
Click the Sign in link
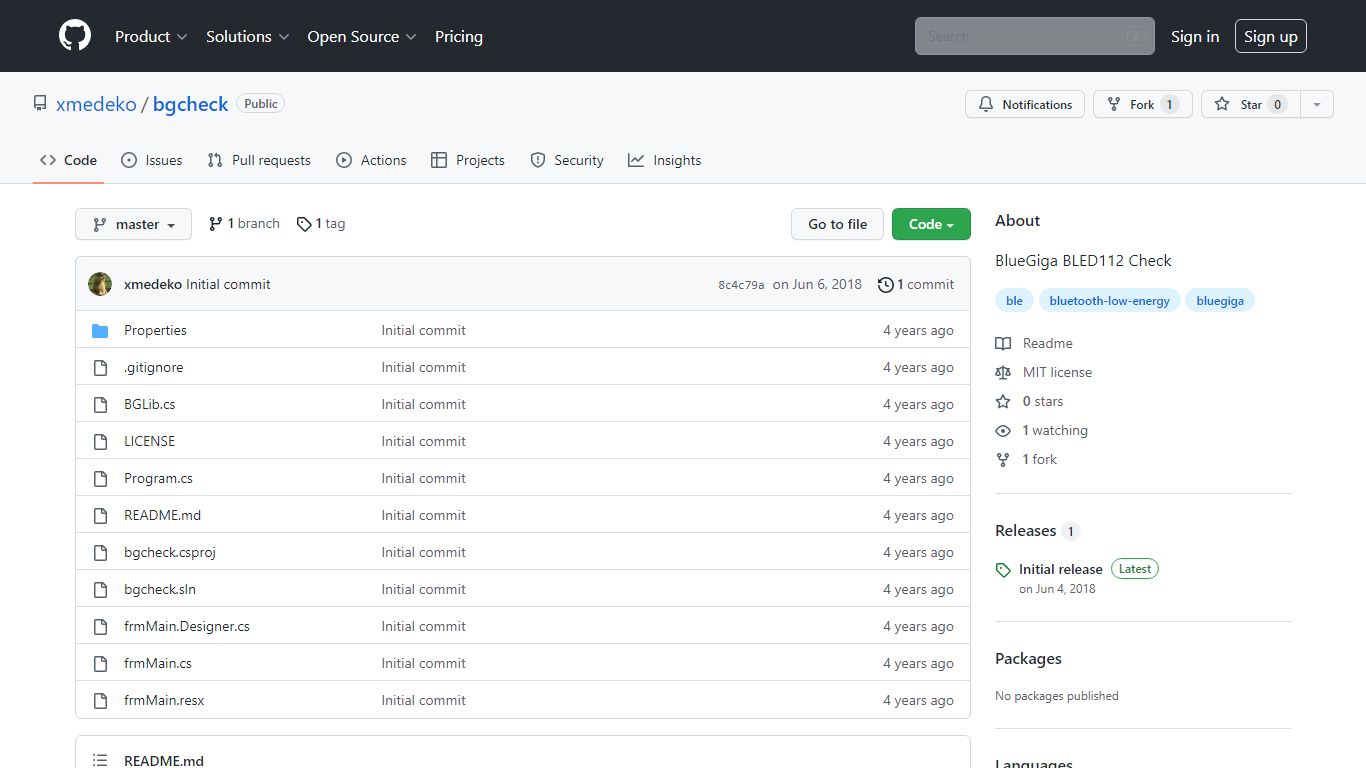pos(1195,36)
